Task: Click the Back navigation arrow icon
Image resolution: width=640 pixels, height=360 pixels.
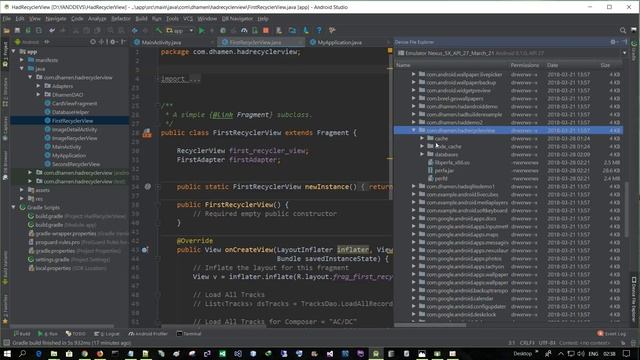Action: tap(134, 30)
